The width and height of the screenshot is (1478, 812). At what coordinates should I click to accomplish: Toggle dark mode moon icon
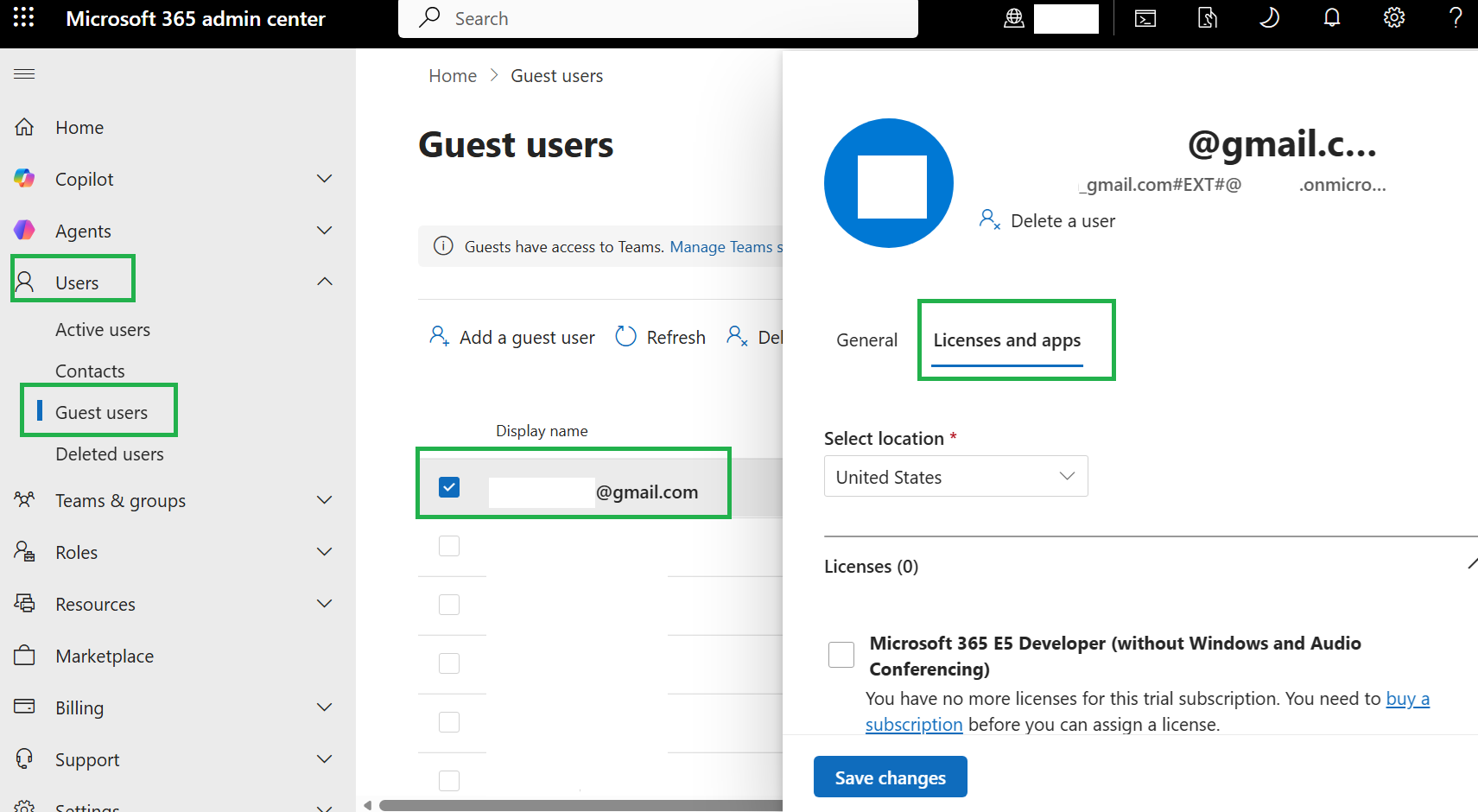[1269, 18]
